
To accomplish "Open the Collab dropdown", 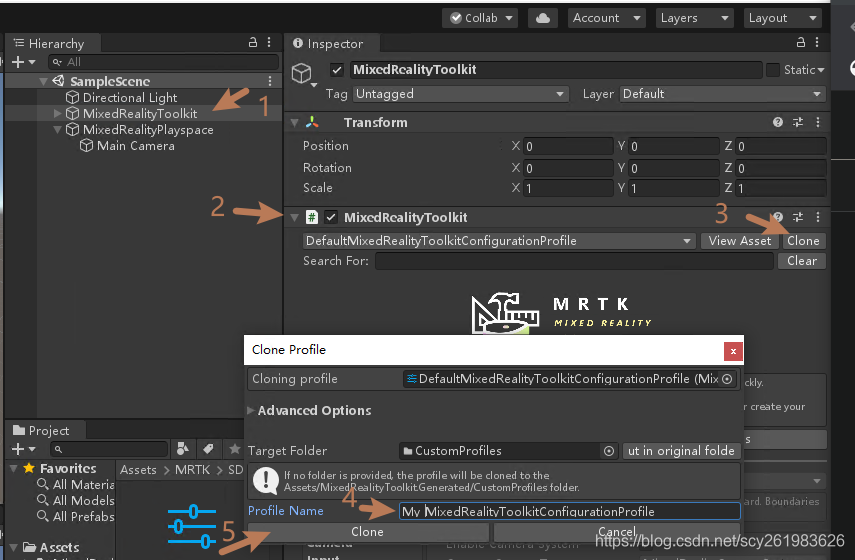I will click(x=480, y=18).
